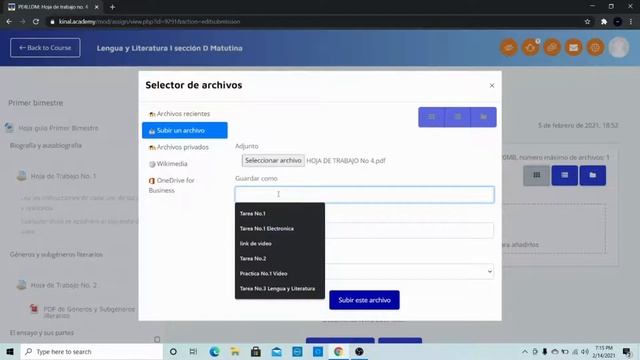Screen dimensions: 640x360
Task: Select Subir un archivo repository
Action: 185,131
